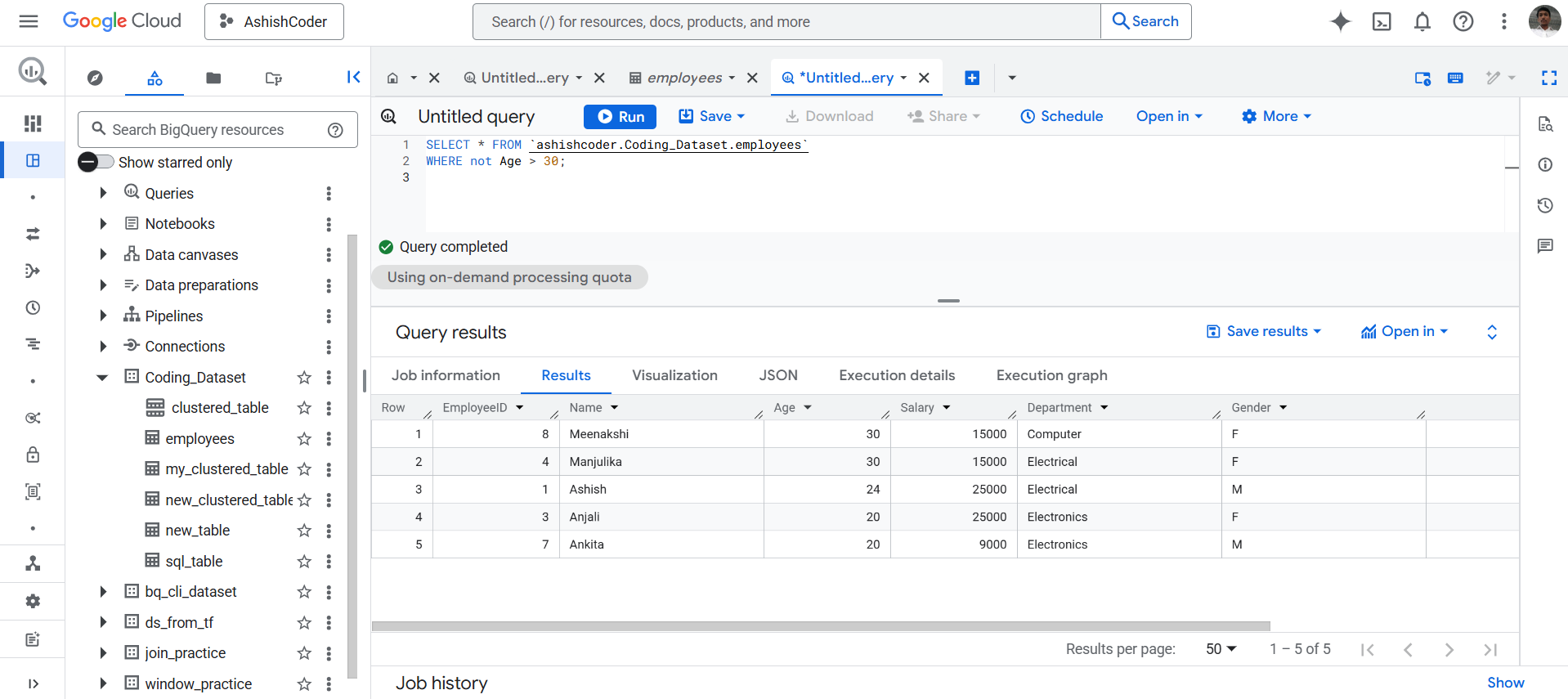The width and height of the screenshot is (1568, 699).
Task: Select the folder icon in explorer panel
Action: 213,78
